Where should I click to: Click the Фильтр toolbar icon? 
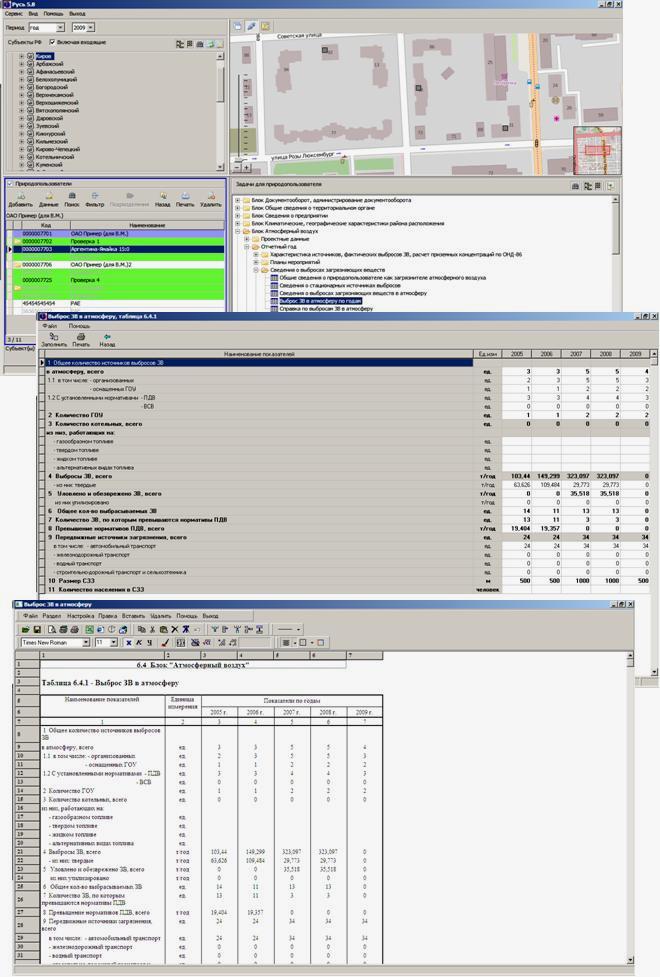[95, 198]
